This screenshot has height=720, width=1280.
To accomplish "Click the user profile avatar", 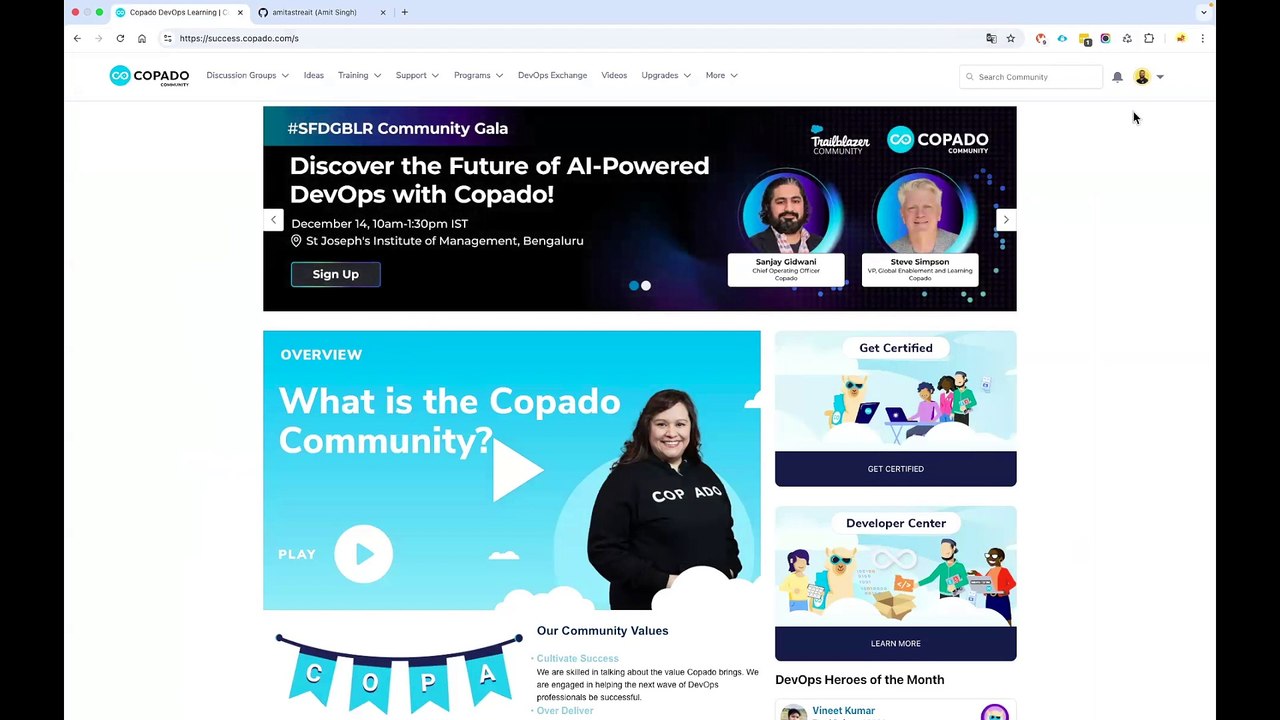I will tap(1142, 77).
